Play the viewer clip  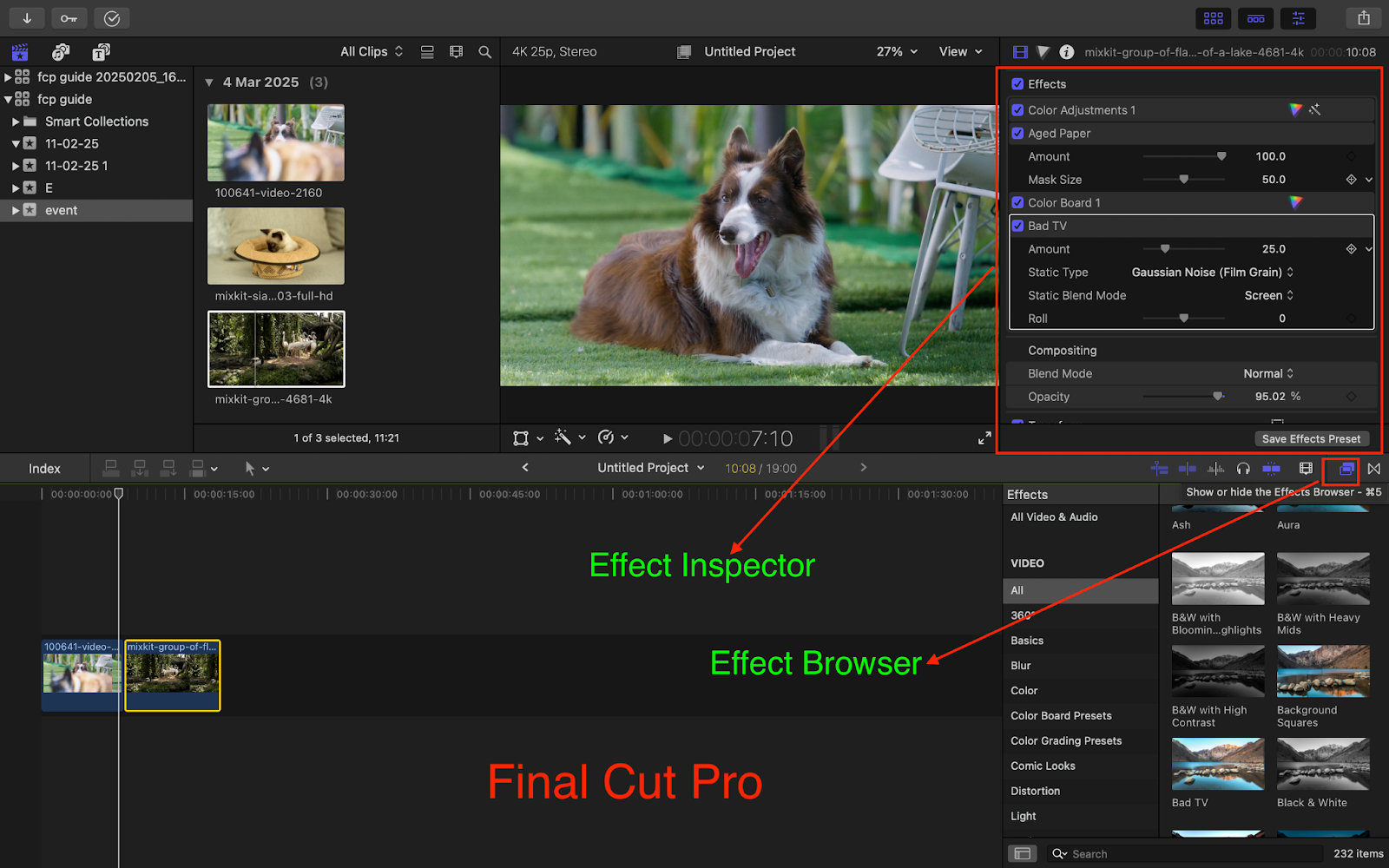[667, 439]
